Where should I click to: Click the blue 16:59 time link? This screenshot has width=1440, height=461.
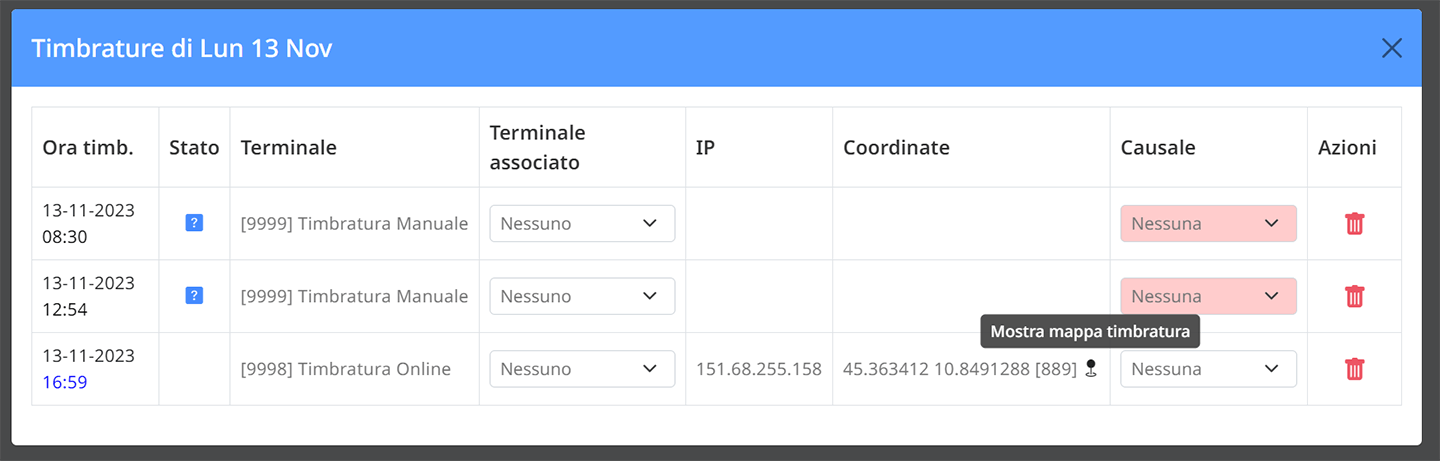pyautogui.click(x=64, y=382)
